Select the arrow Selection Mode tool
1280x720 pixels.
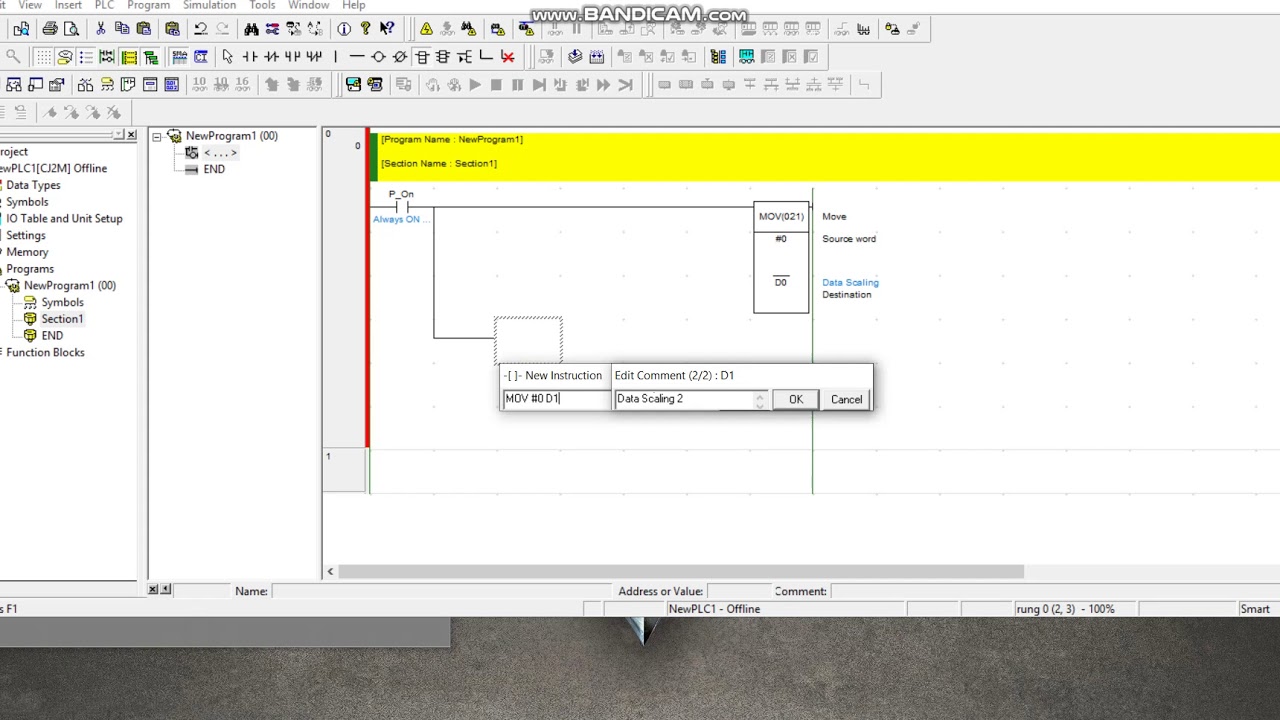pos(228,57)
